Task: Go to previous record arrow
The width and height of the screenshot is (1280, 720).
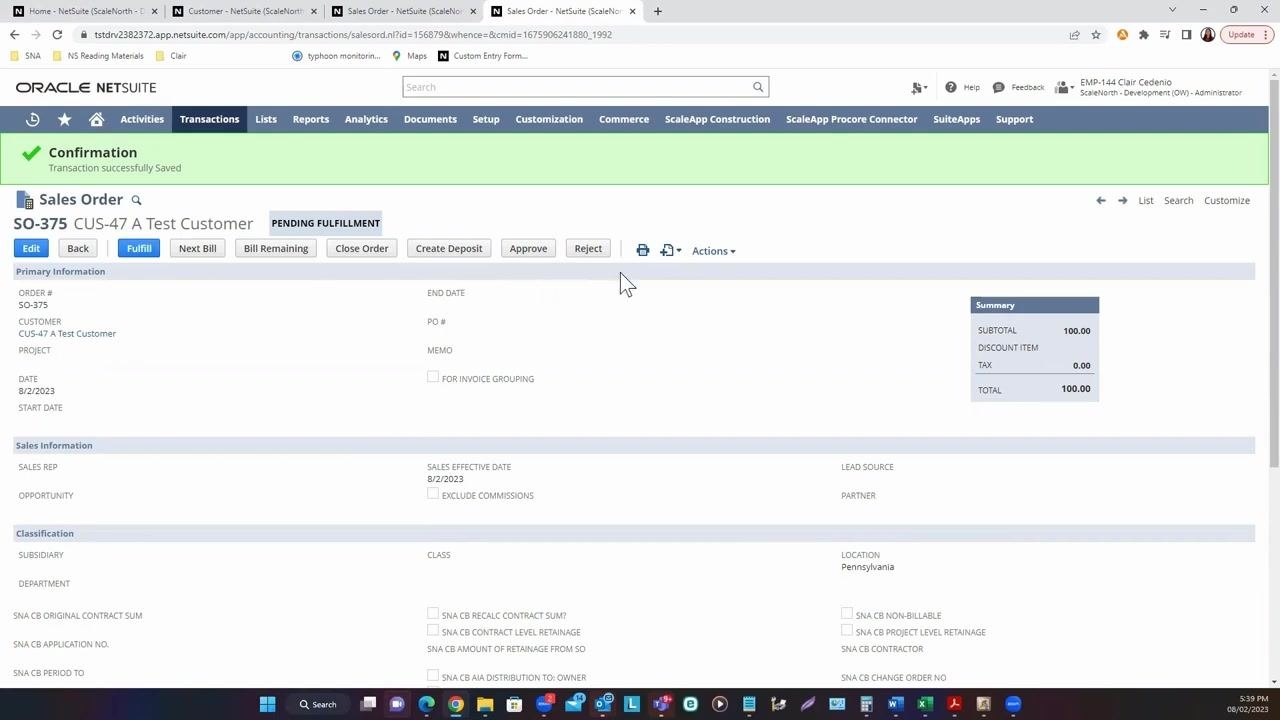Action: (x=1101, y=200)
